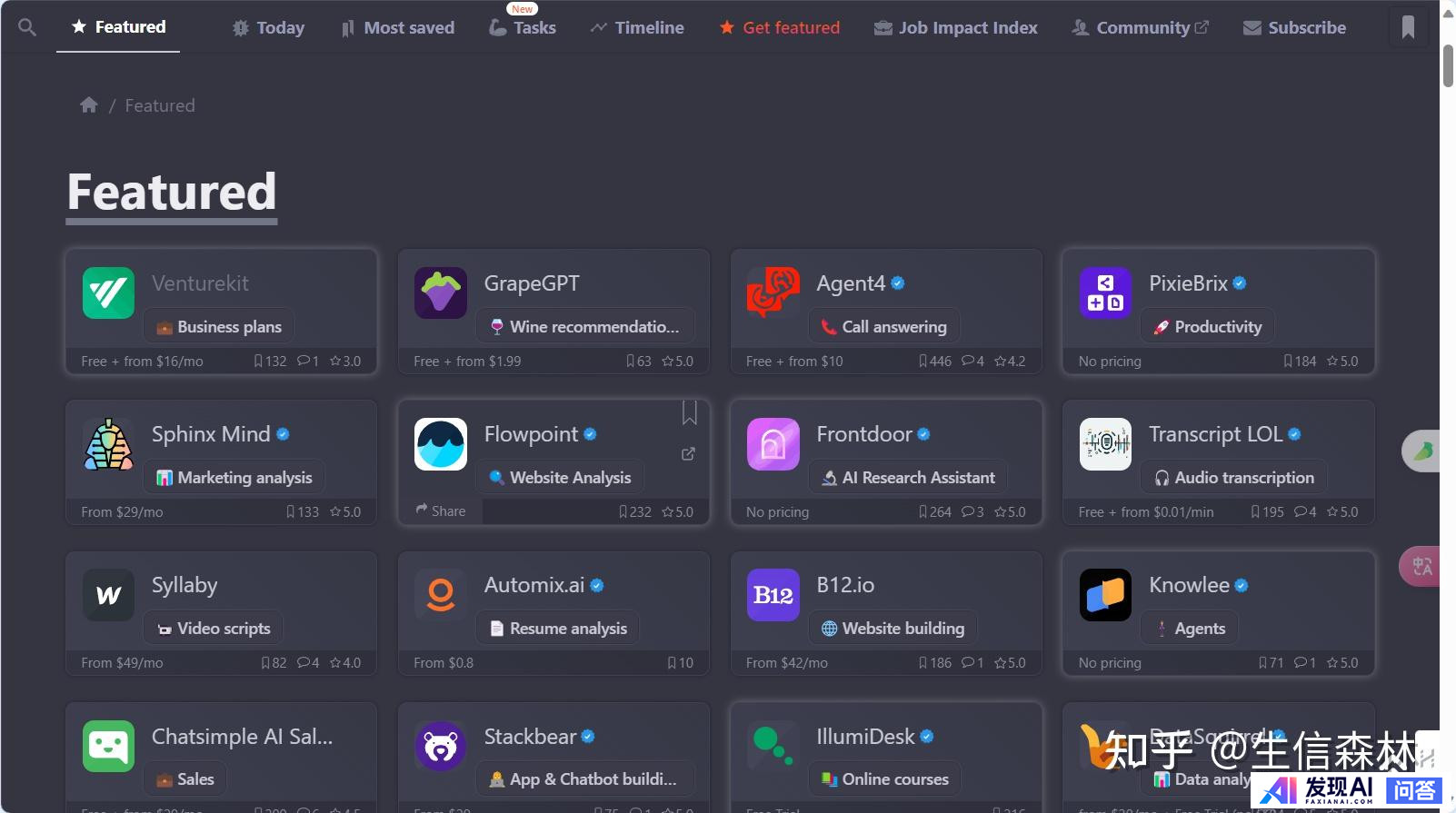This screenshot has height=813, width=1456.
Task: Click Frontdoor comments count 3
Action: [x=972, y=511]
